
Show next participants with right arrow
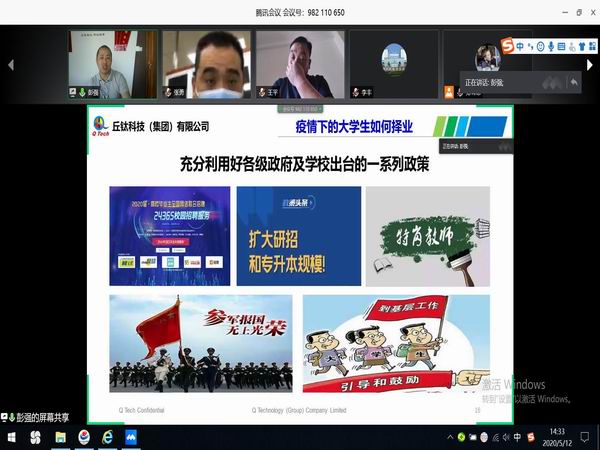590,65
